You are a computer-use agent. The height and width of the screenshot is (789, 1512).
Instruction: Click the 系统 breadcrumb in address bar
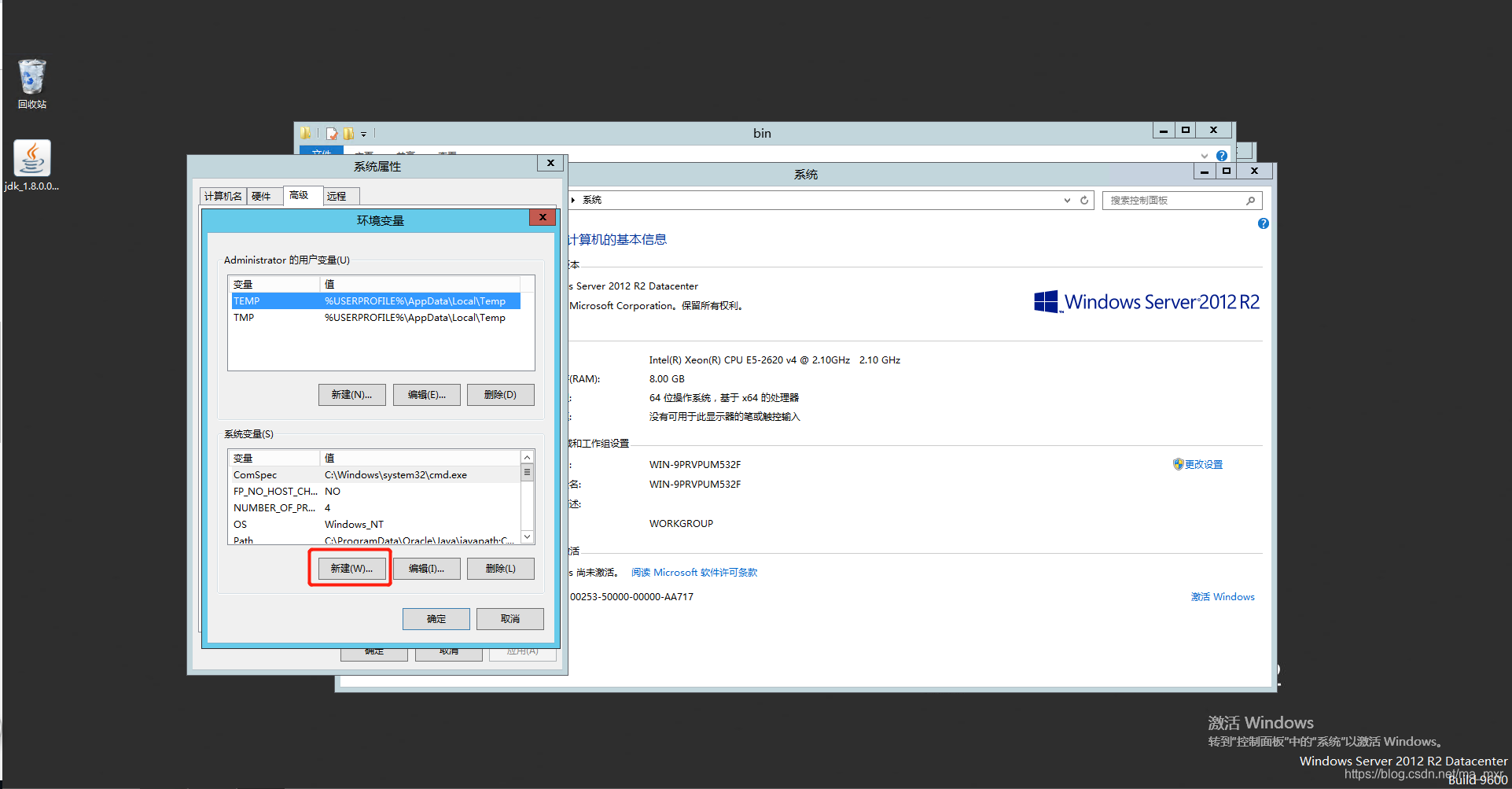pyautogui.click(x=592, y=201)
